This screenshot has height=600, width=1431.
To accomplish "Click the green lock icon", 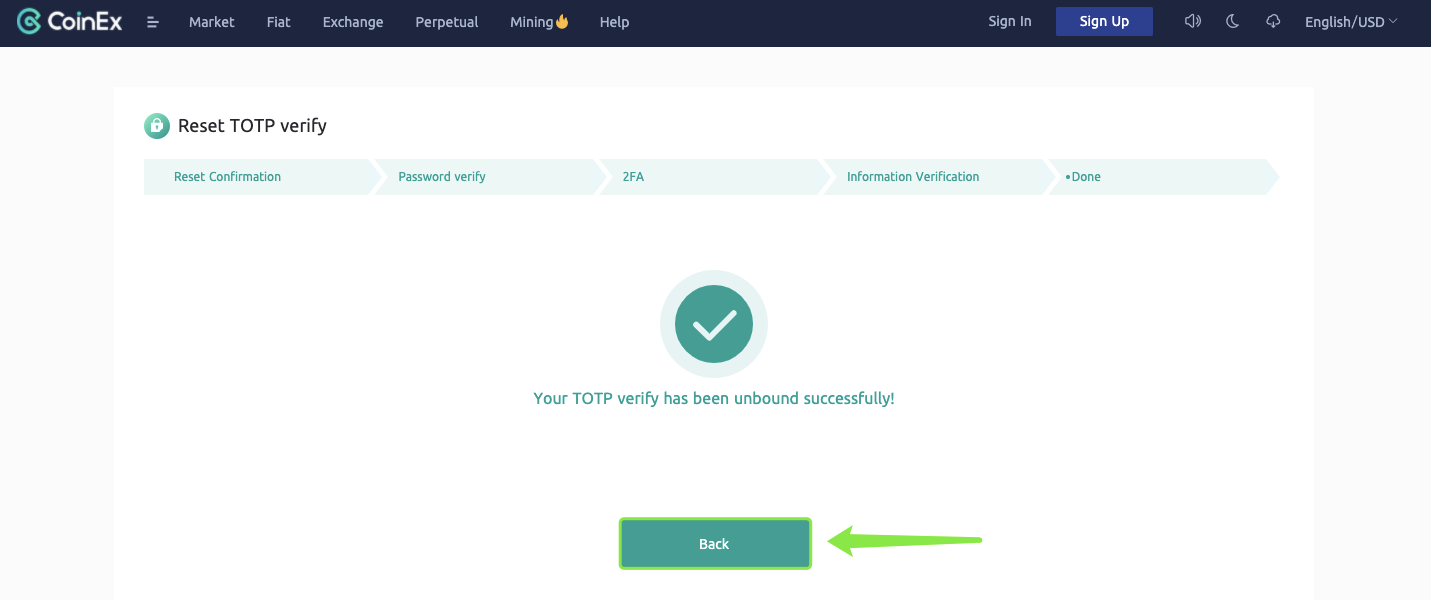I will pyautogui.click(x=157, y=126).
